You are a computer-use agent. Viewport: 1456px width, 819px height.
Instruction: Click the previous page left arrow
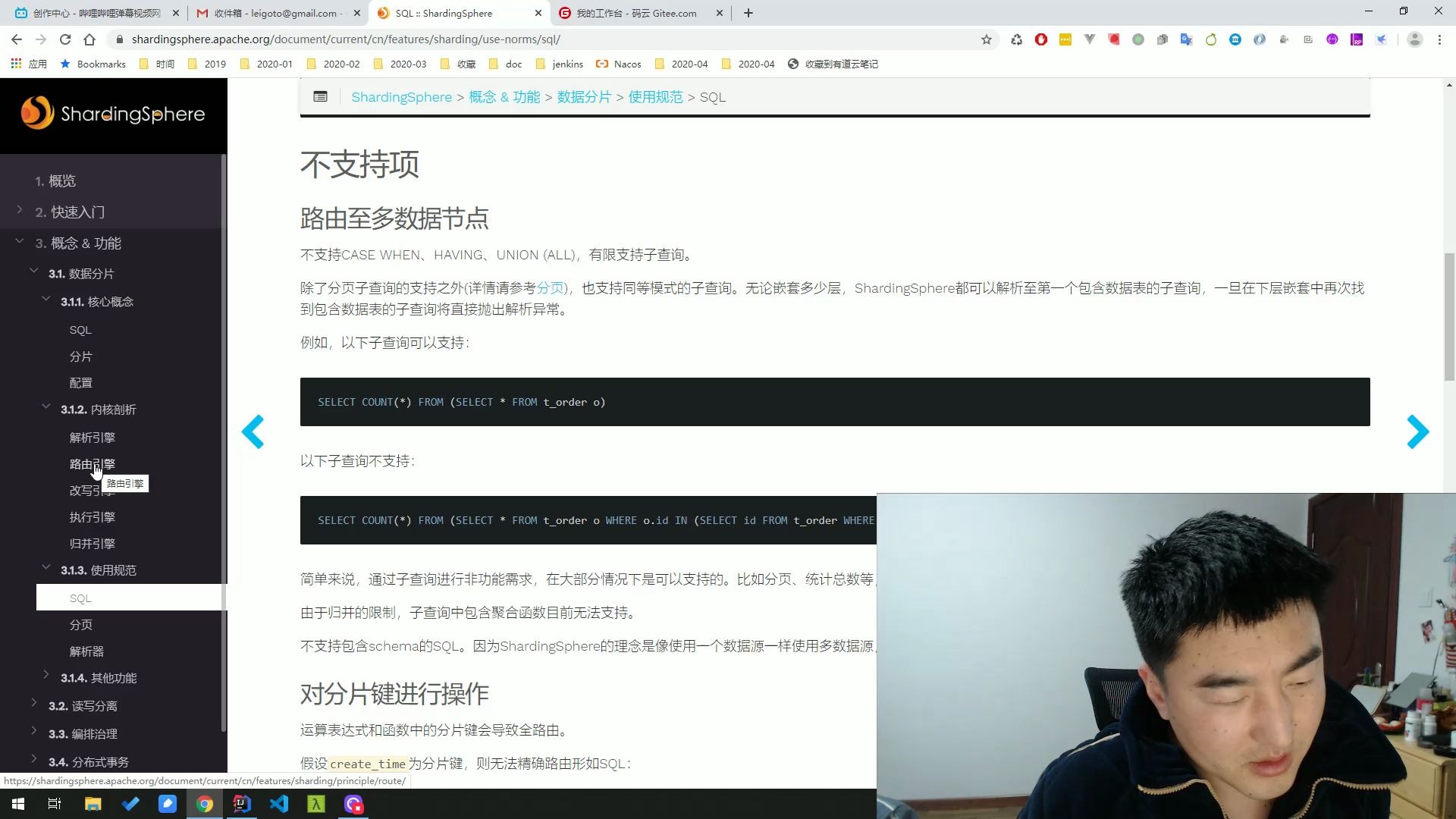coord(253,432)
